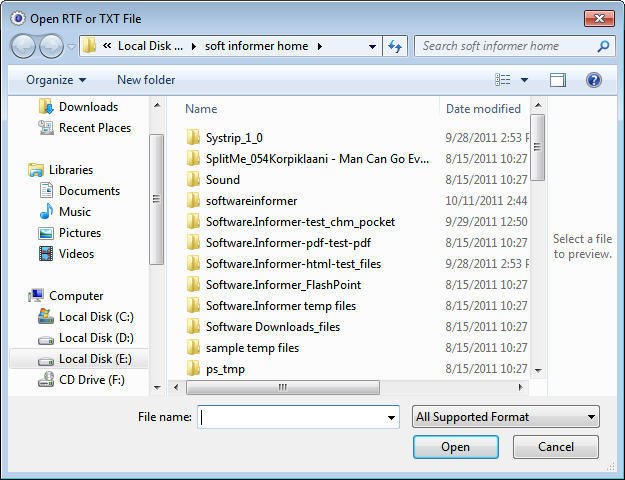Select Local Disk (D:) drive

click(86, 338)
